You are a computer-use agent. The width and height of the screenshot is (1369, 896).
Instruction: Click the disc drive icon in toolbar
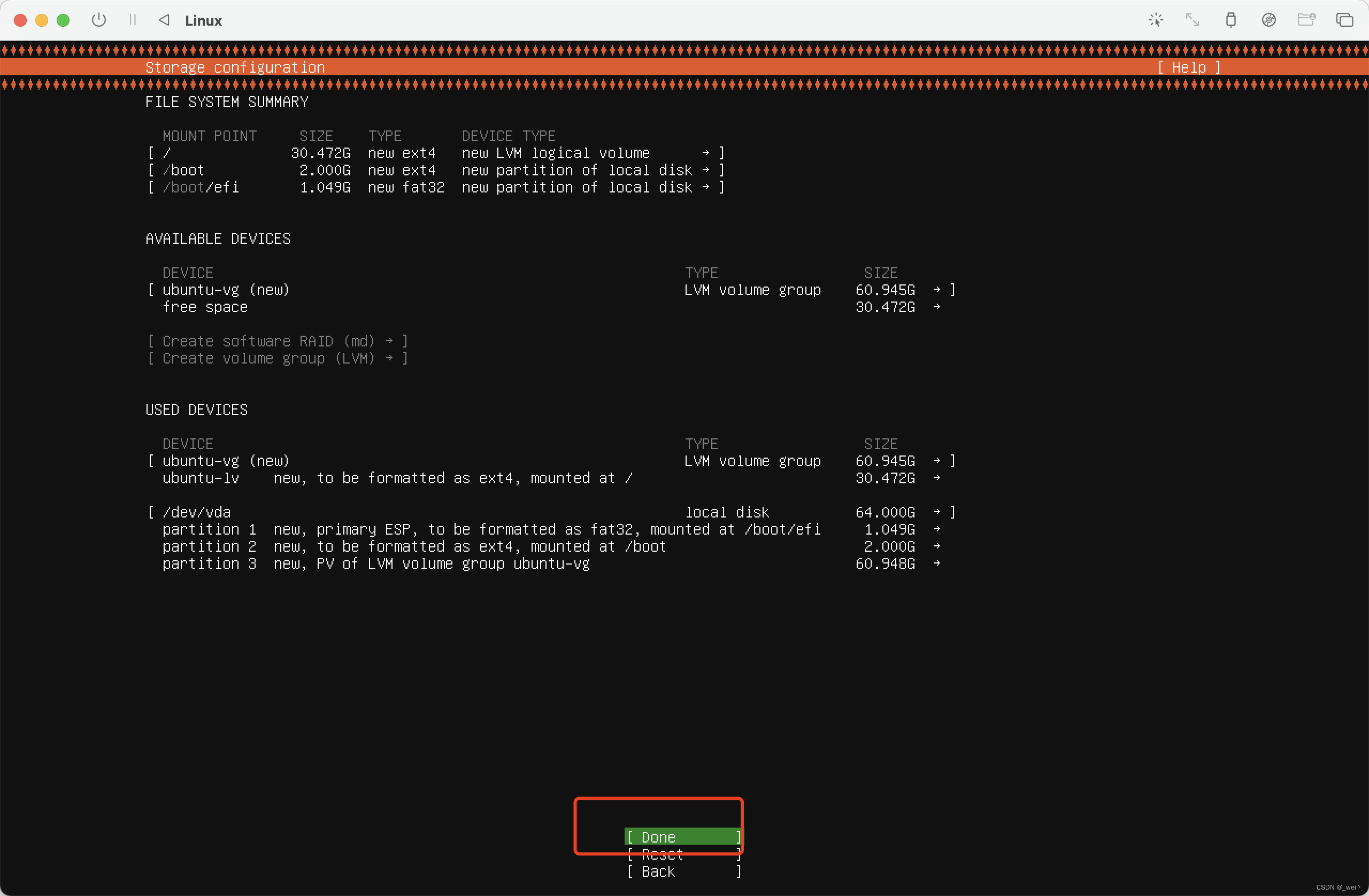(x=1268, y=20)
